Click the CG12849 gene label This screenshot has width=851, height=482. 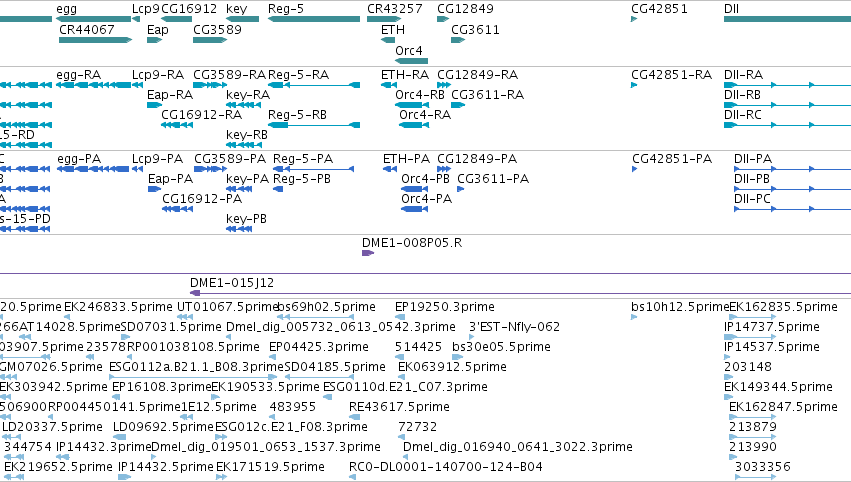pyautogui.click(x=465, y=9)
